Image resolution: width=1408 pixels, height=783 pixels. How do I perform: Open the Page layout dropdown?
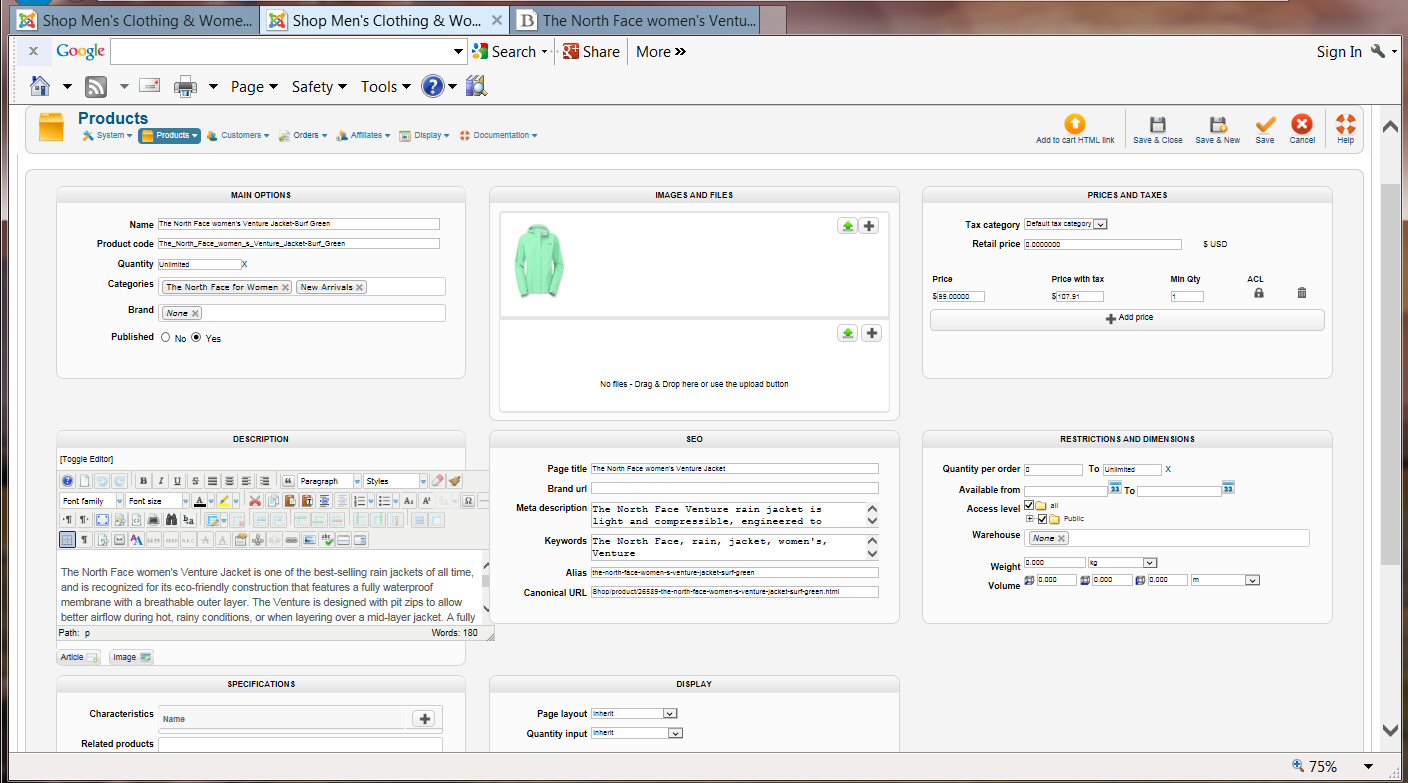(x=634, y=714)
